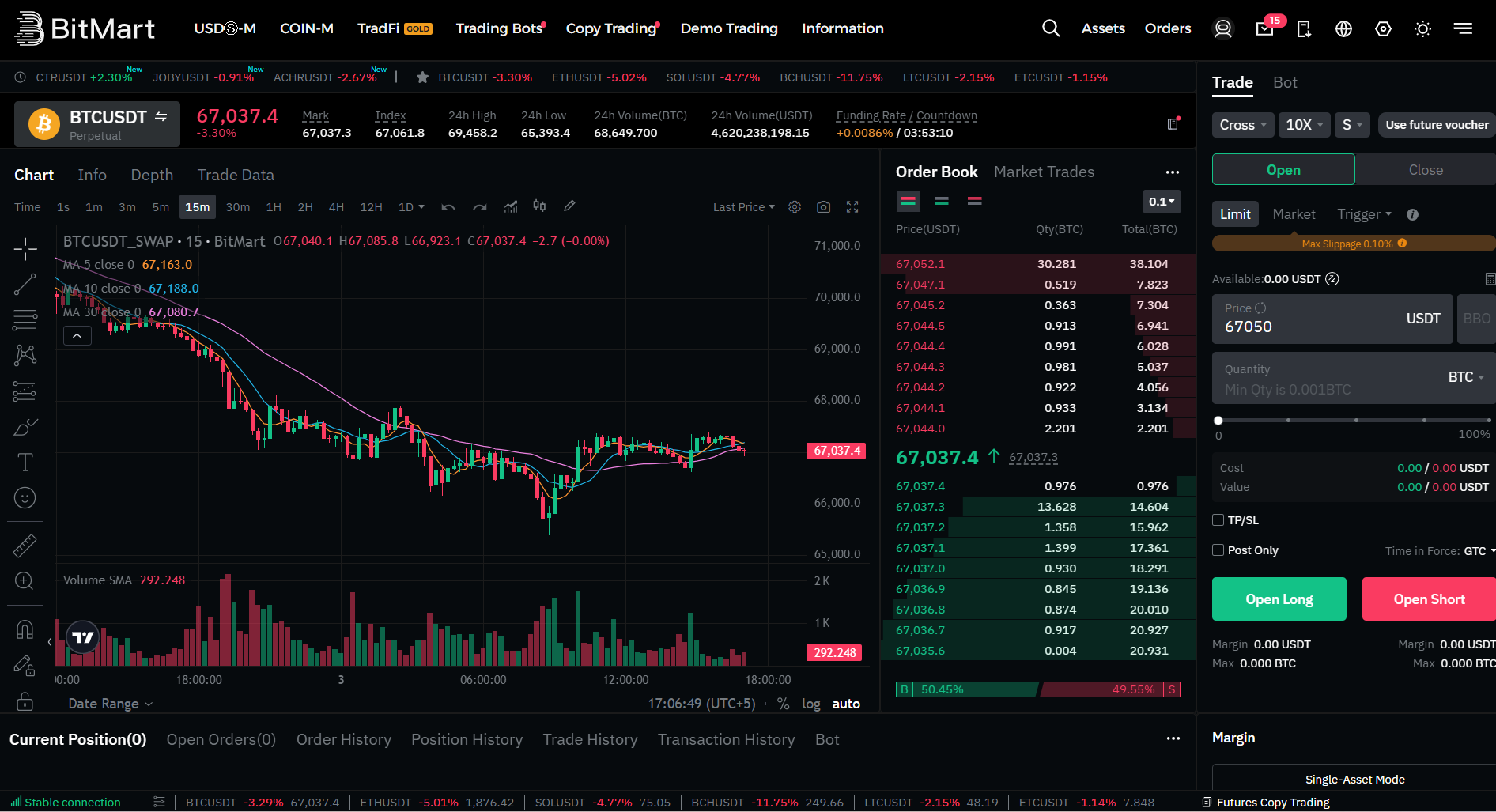Open the hamburger menu in header
The width and height of the screenshot is (1496, 812).
click(1463, 28)
